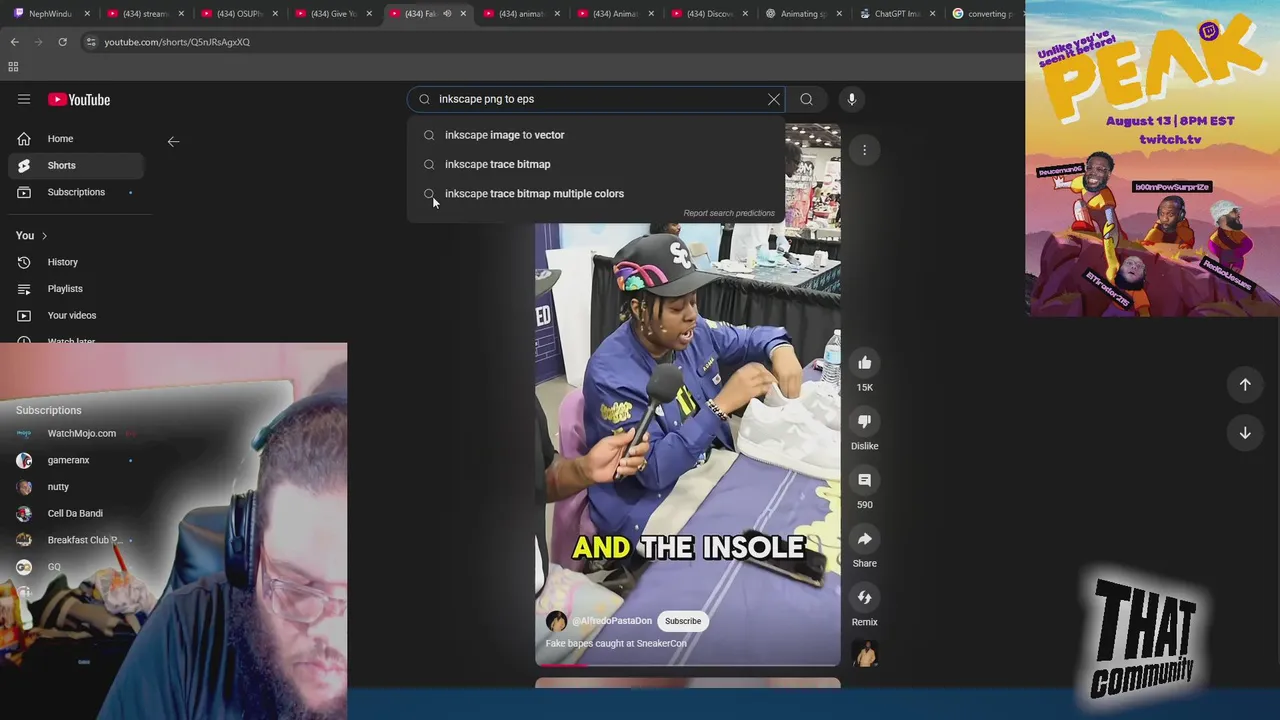The width and height of the screenshot is (1280, 720).
Task: Remix this short
Action: coord(865,597)
